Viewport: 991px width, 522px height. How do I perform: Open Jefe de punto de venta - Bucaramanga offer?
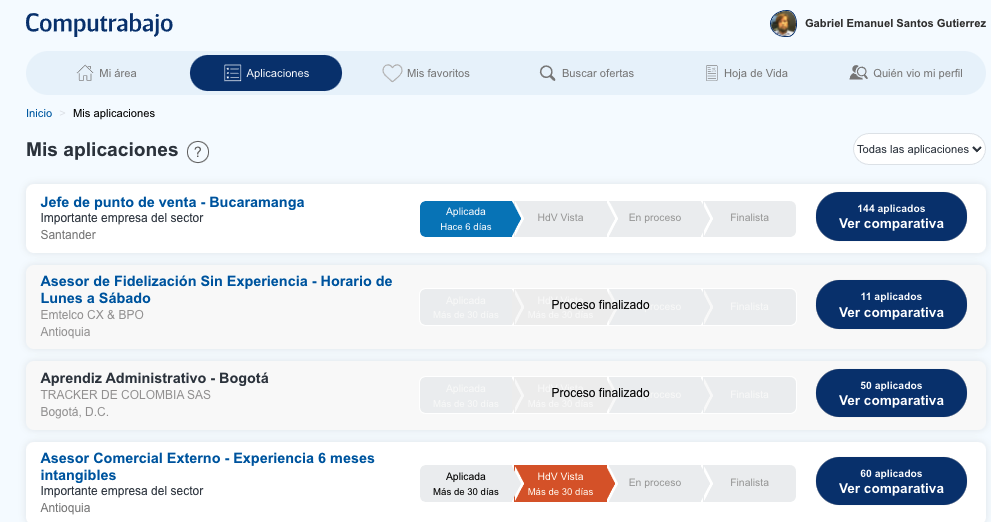pos(172,202)
